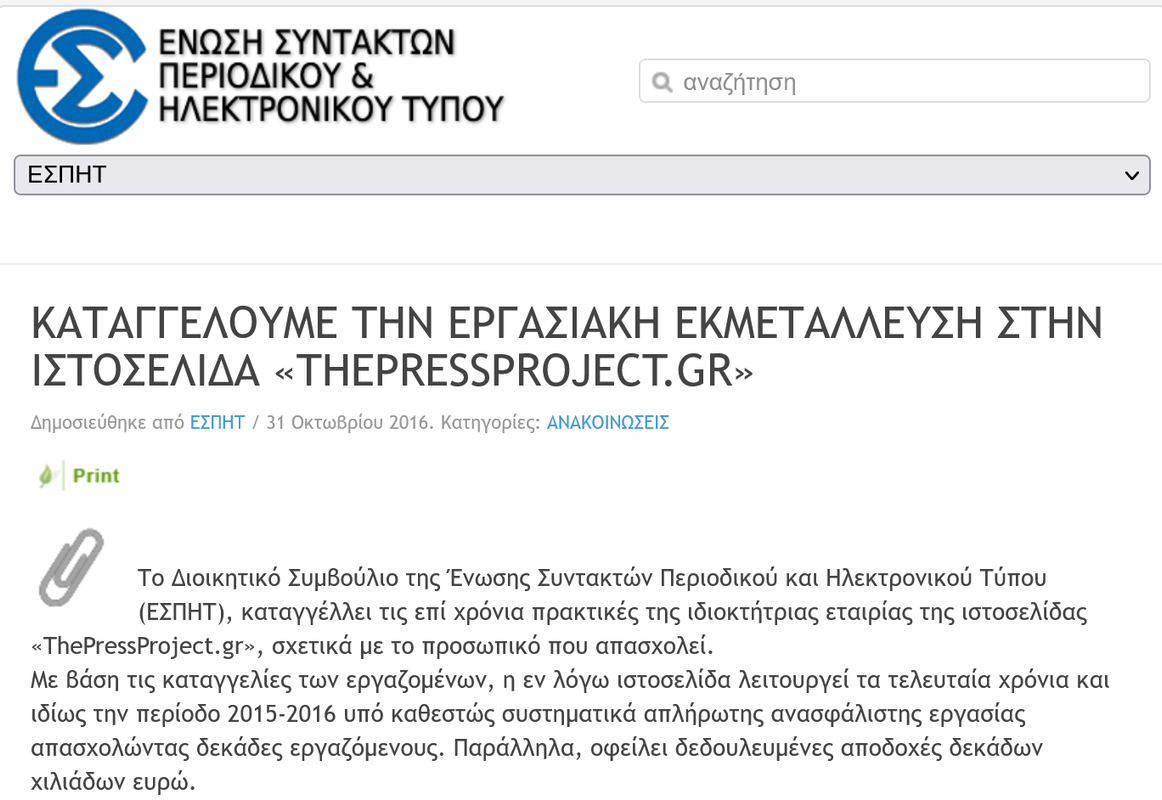Click the paperclip icon beside article
The image size is (1162, 800).
pyautogui.click(x=71, y=567)
